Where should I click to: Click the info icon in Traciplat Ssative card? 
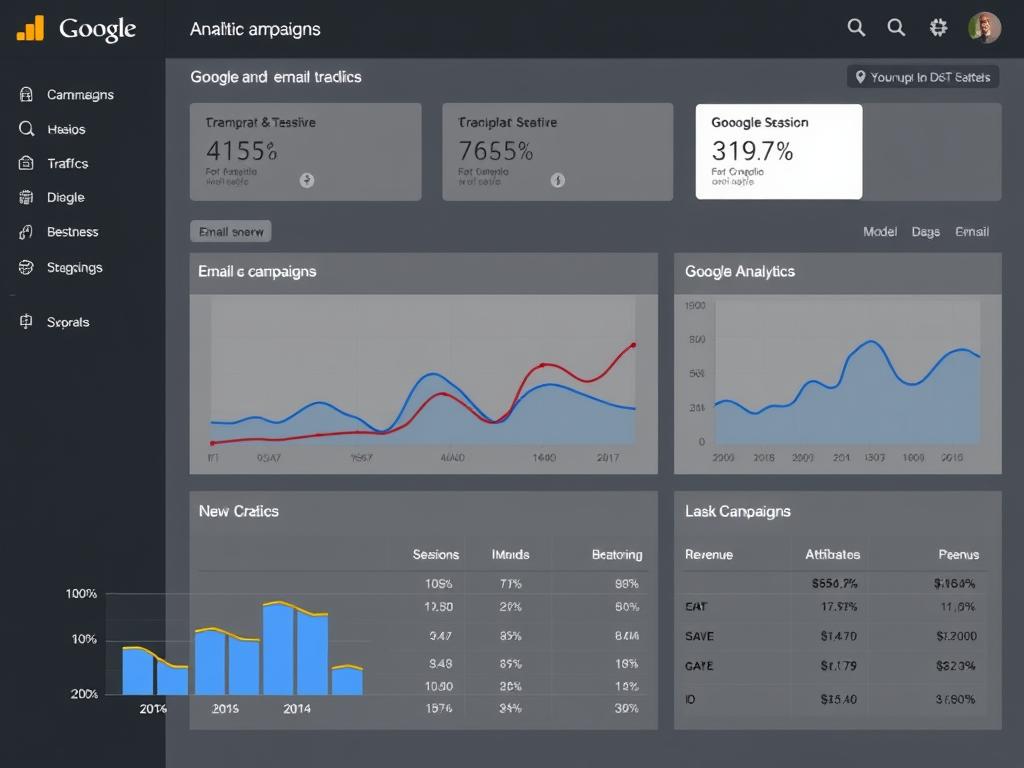click(x=557, y=180)
